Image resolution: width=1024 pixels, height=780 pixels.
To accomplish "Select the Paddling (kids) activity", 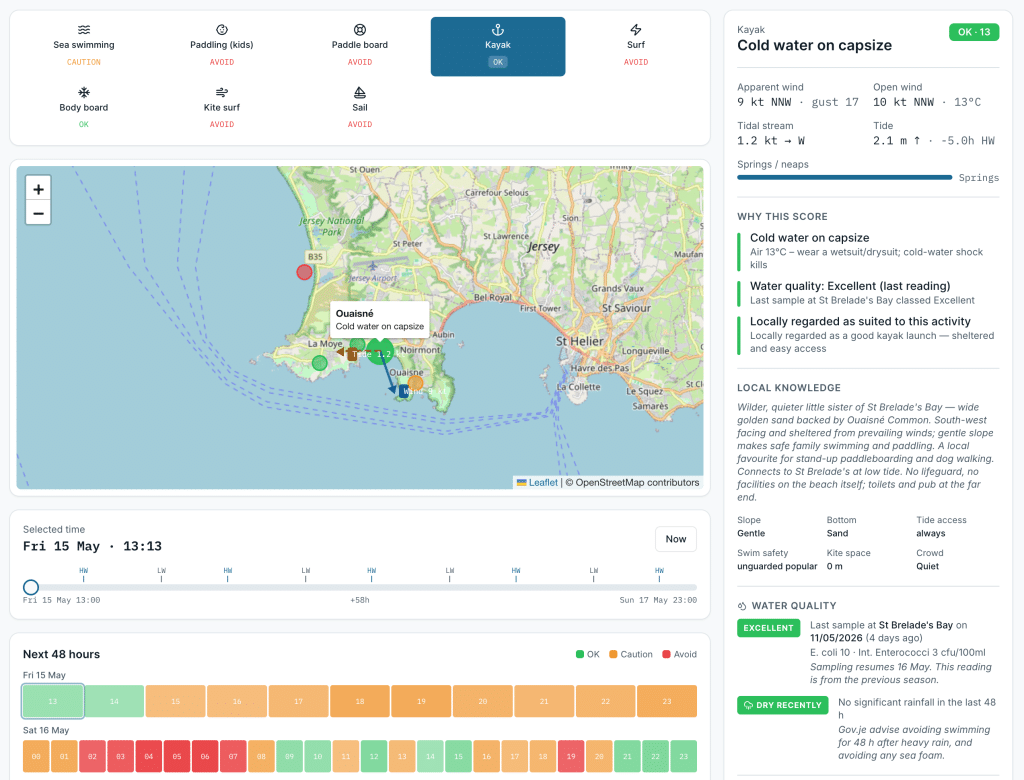I will point(221,46).
